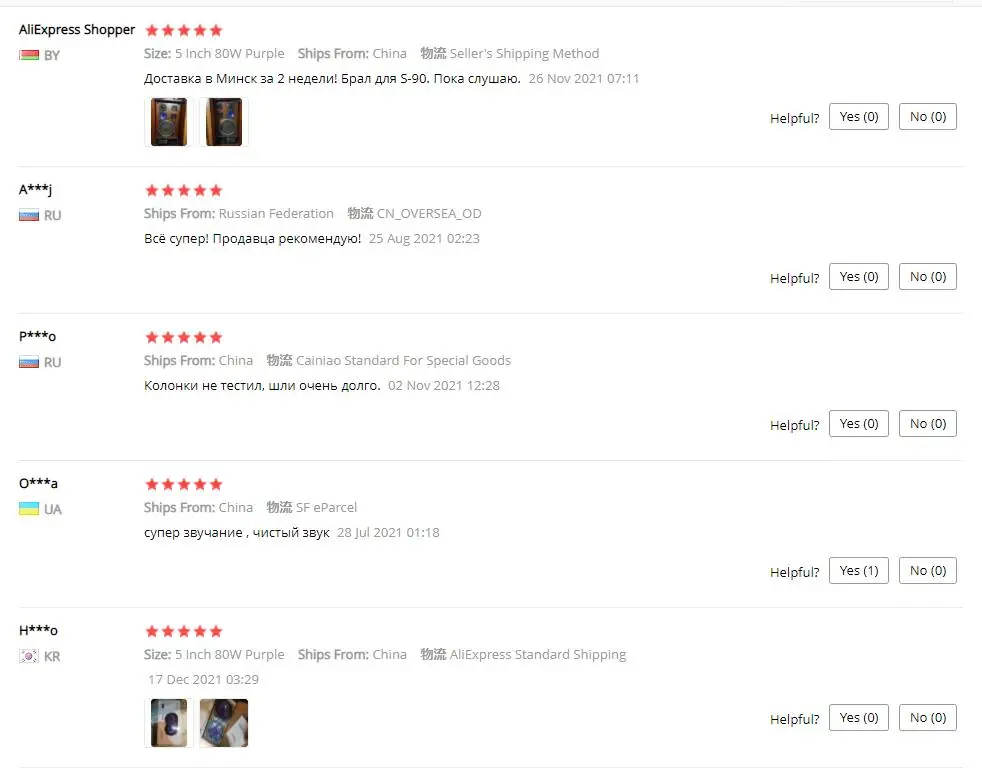
Task: Click the Belarus flag icon
Action: click(x=29, y=55)
